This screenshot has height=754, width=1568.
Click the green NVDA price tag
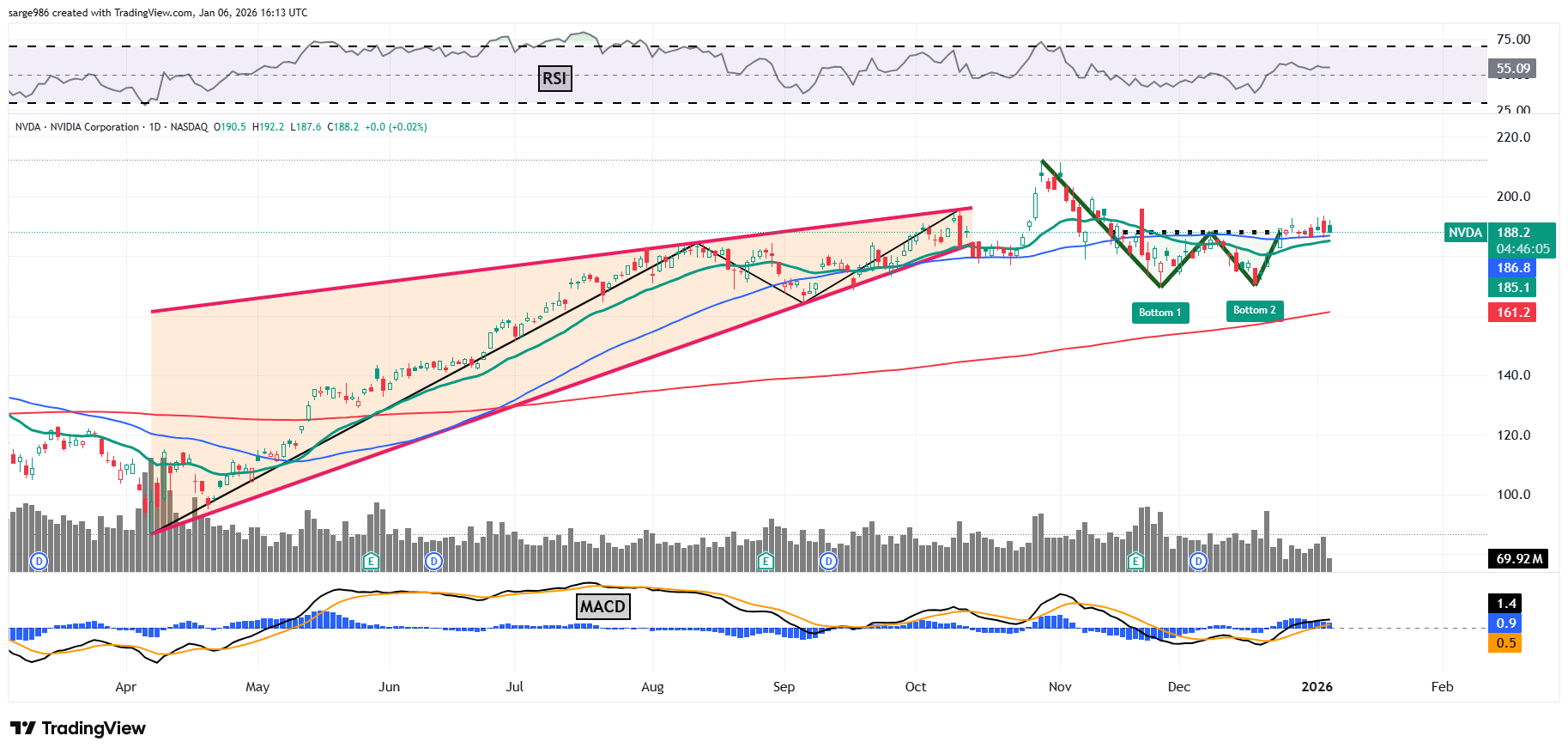tap(1465, 233)
